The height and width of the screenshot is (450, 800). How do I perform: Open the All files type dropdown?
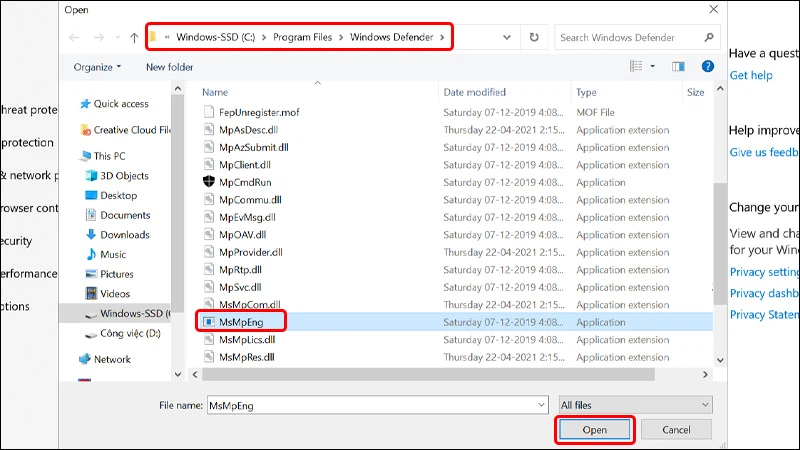[635, 405]
